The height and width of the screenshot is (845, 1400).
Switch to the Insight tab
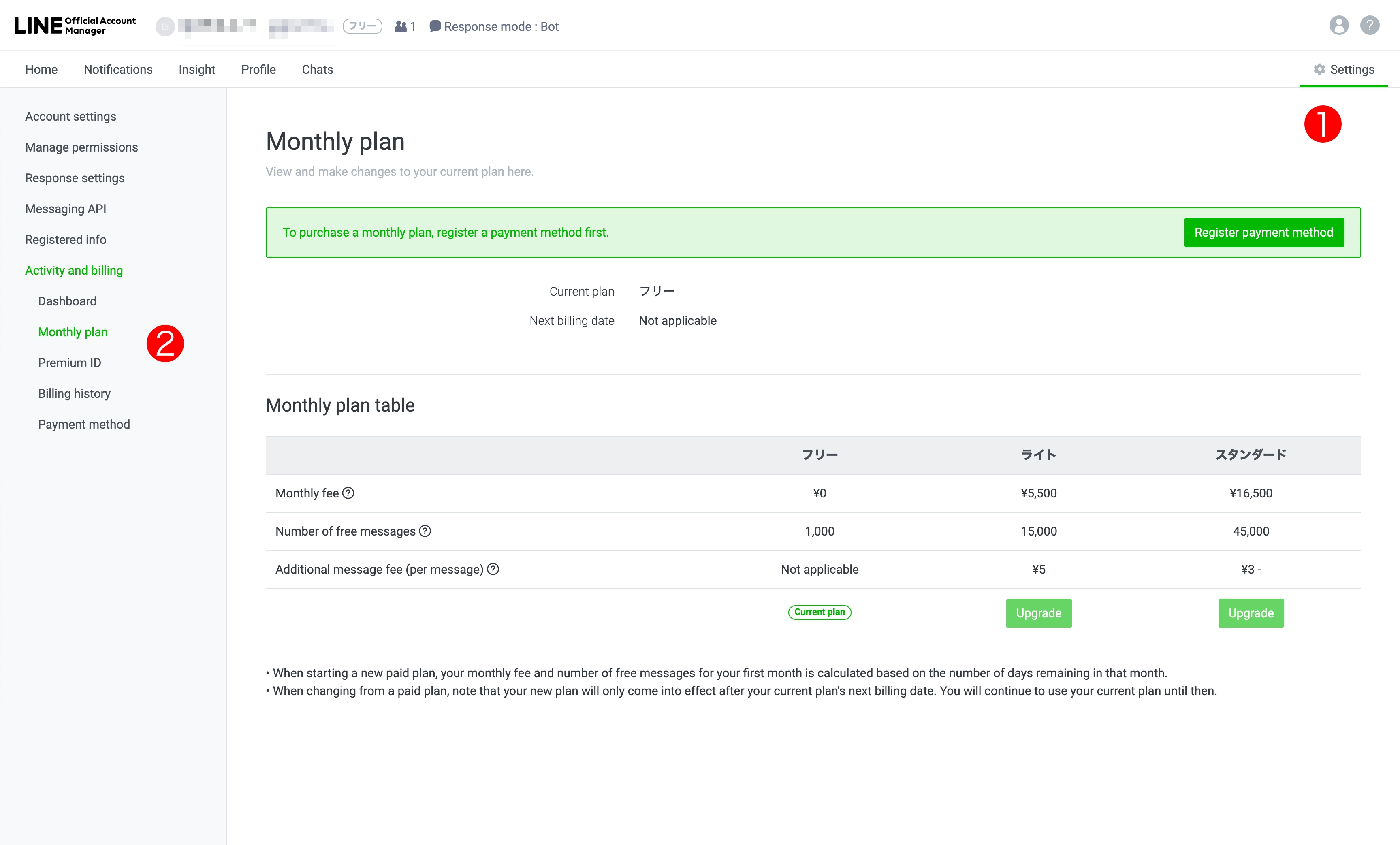(x=196, y=69)
